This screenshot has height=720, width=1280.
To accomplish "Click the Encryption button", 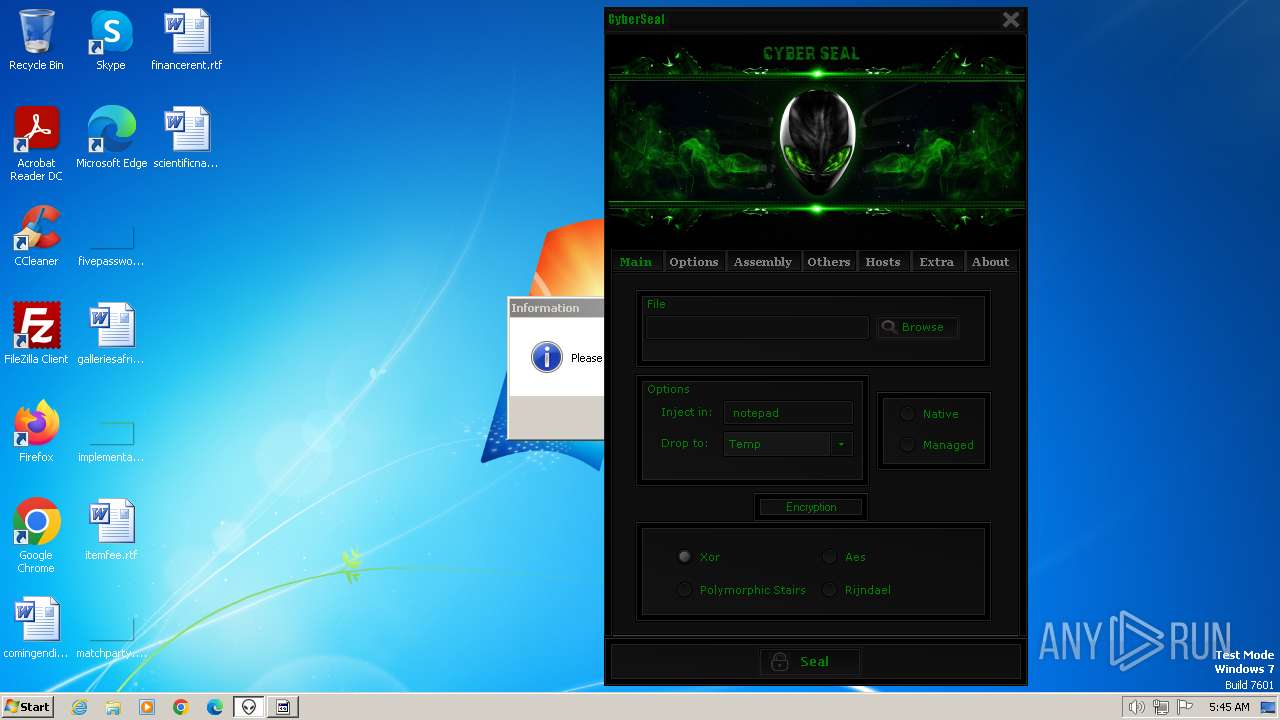I will click(811, 507).
